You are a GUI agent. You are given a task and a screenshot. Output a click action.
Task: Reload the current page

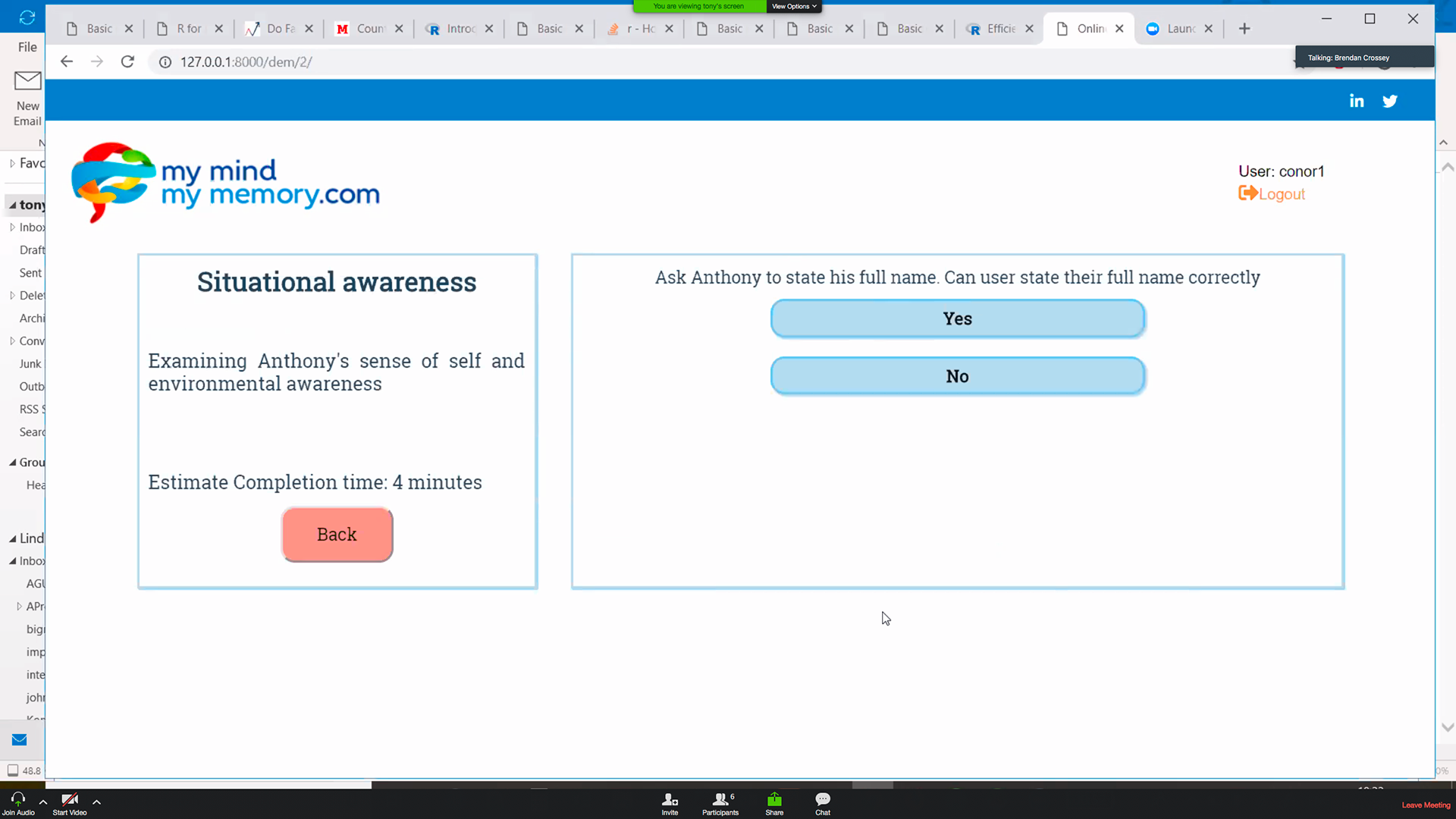click(127, 61)
